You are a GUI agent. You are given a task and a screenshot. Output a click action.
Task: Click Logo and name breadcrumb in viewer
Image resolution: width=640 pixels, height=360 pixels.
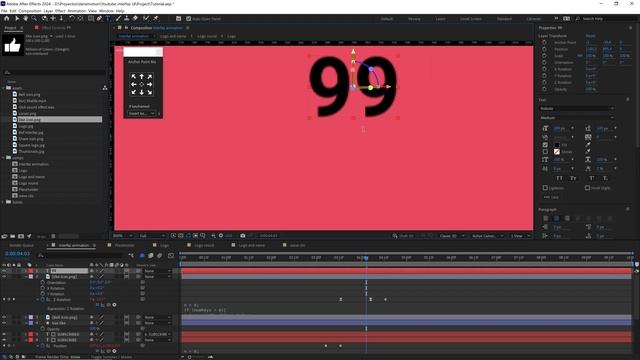coord(173,36)
